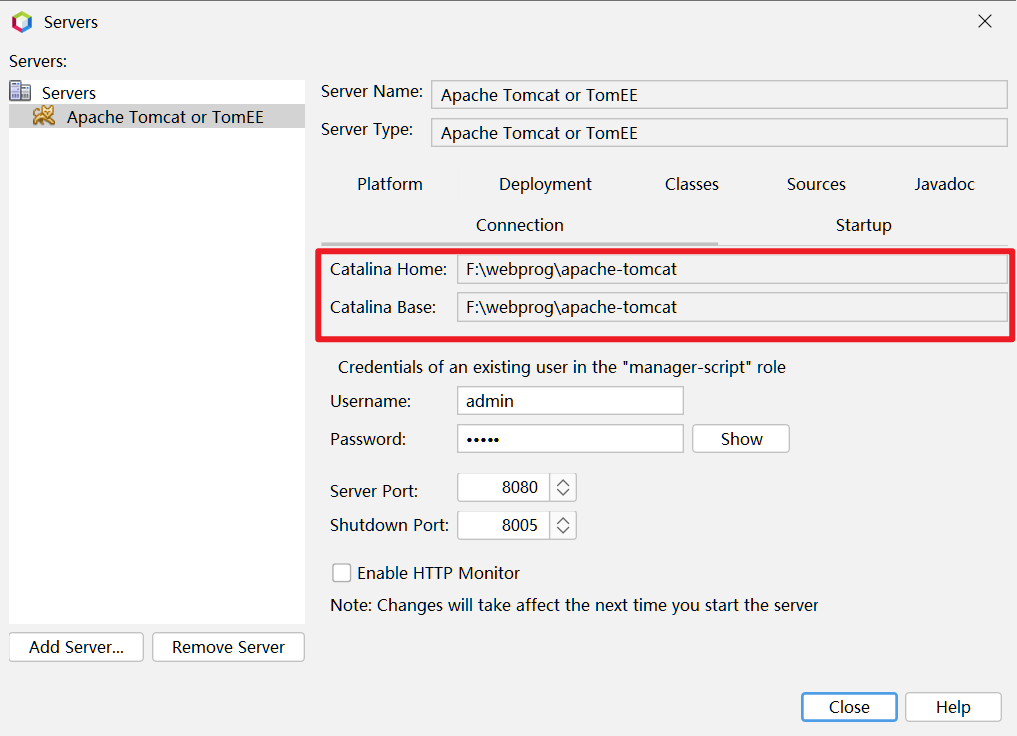Click the Catalina Home label
Screen dimensions: 1017x736
point(389,269)
